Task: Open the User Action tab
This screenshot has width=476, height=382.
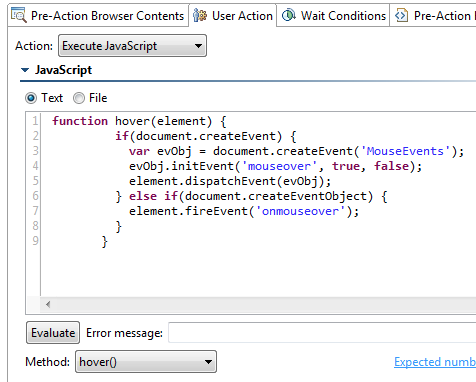Action: [233, 15]
